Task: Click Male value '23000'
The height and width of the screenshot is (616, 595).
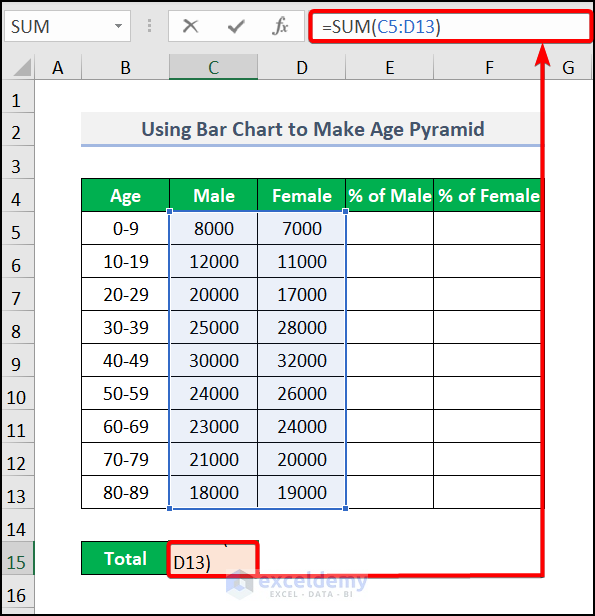Action: [x=214, y=426]
